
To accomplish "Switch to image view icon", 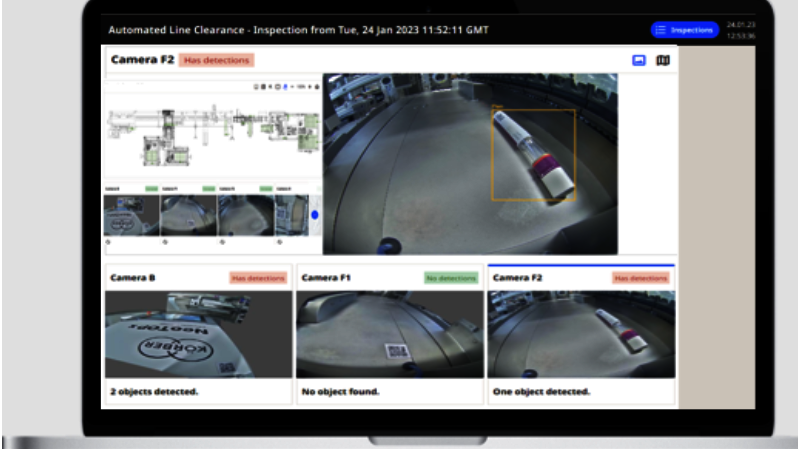I will [639, 60].
